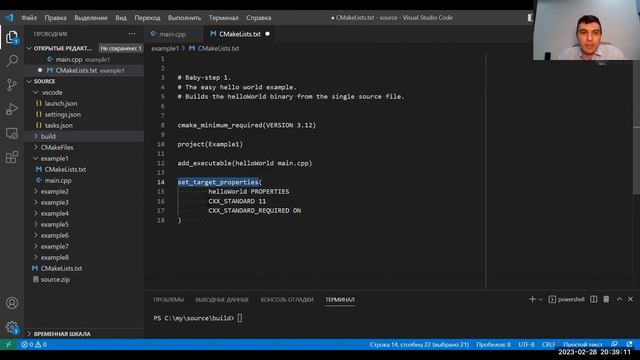Open the feedback icon in the status bar
The image size is (640, 360).
(x=614, y=344)
